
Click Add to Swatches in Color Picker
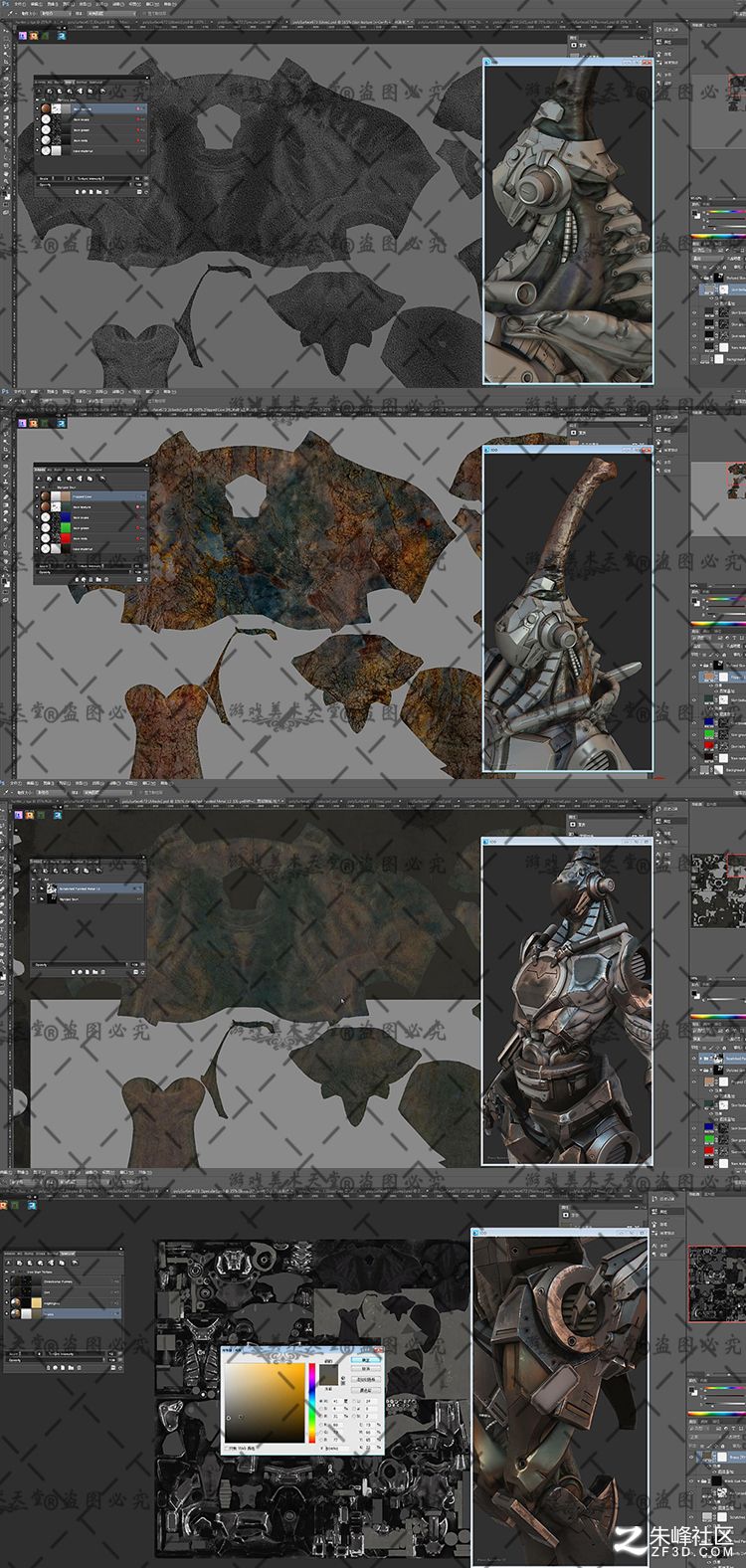366,1379
